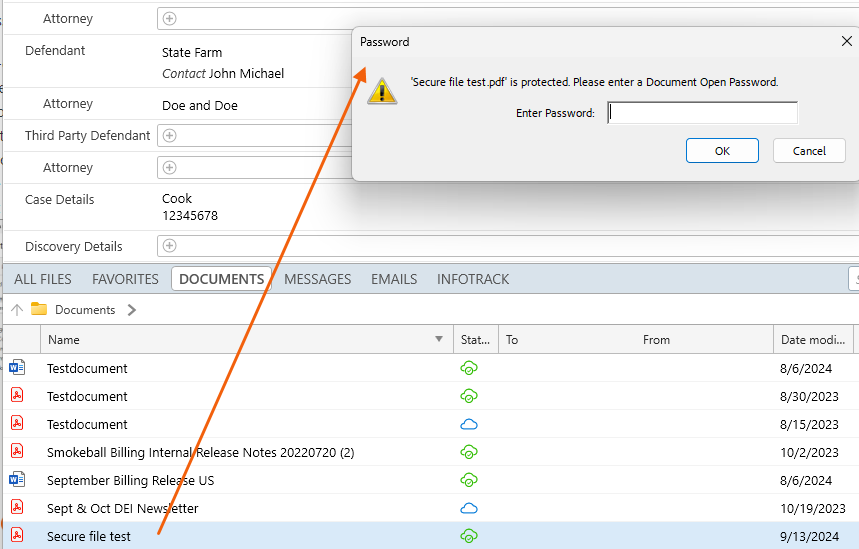Click the PDF icon for Smokeball Billing Internal Release Notes
Image resolution: width=859 pixels, height=549 pixels.
pyautogui.click(x=17, y=451)
